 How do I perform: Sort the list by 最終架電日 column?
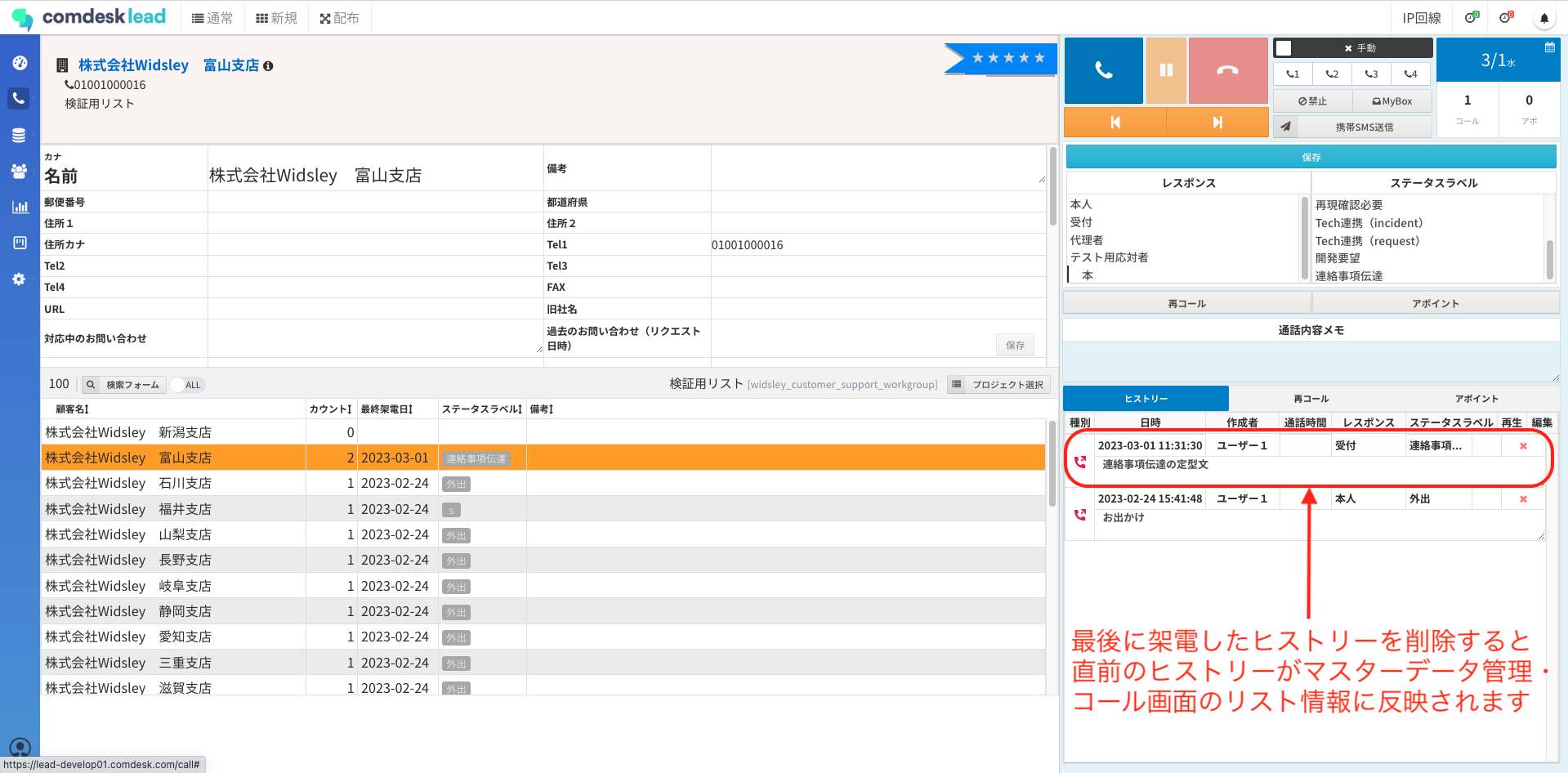click(x=386, y=409)
